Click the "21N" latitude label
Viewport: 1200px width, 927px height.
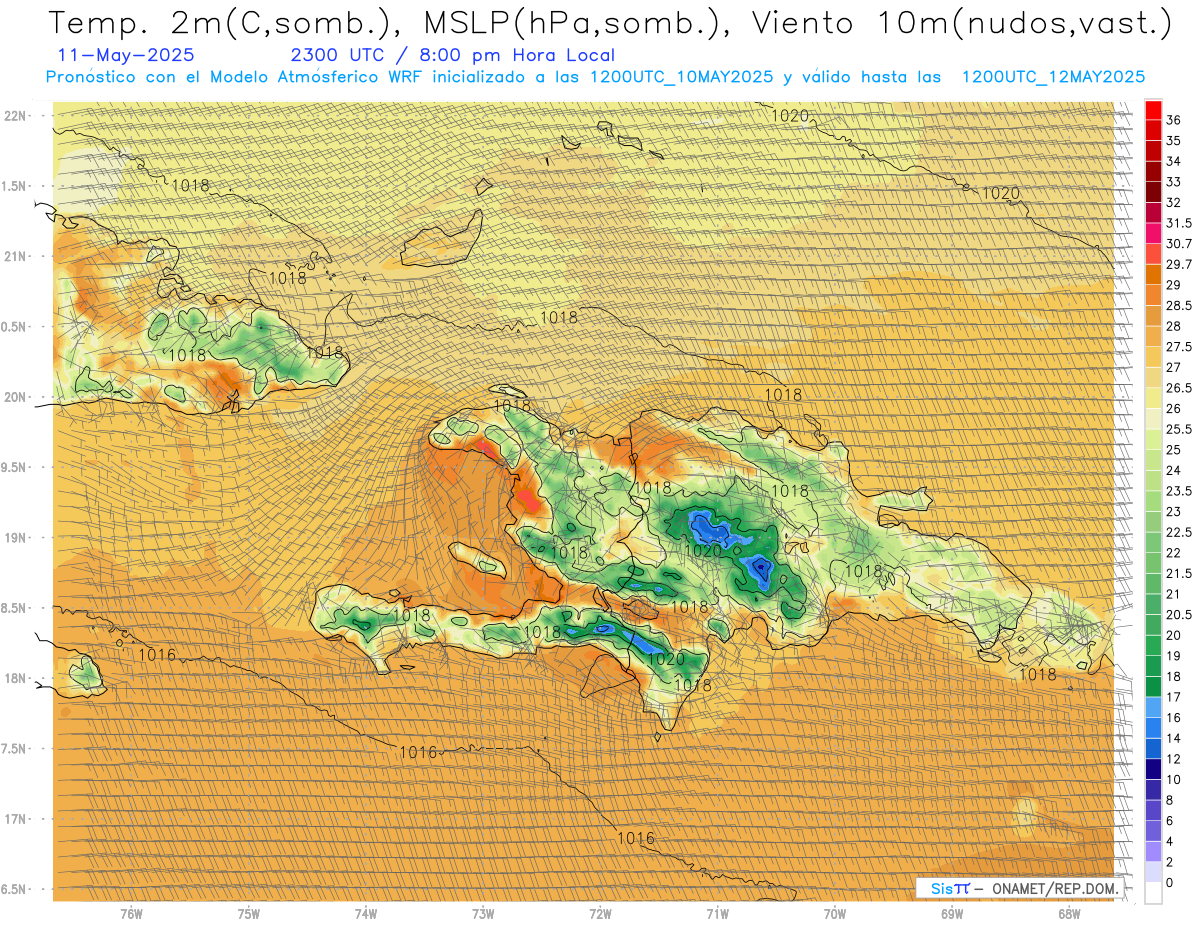(x=16, y=256)
